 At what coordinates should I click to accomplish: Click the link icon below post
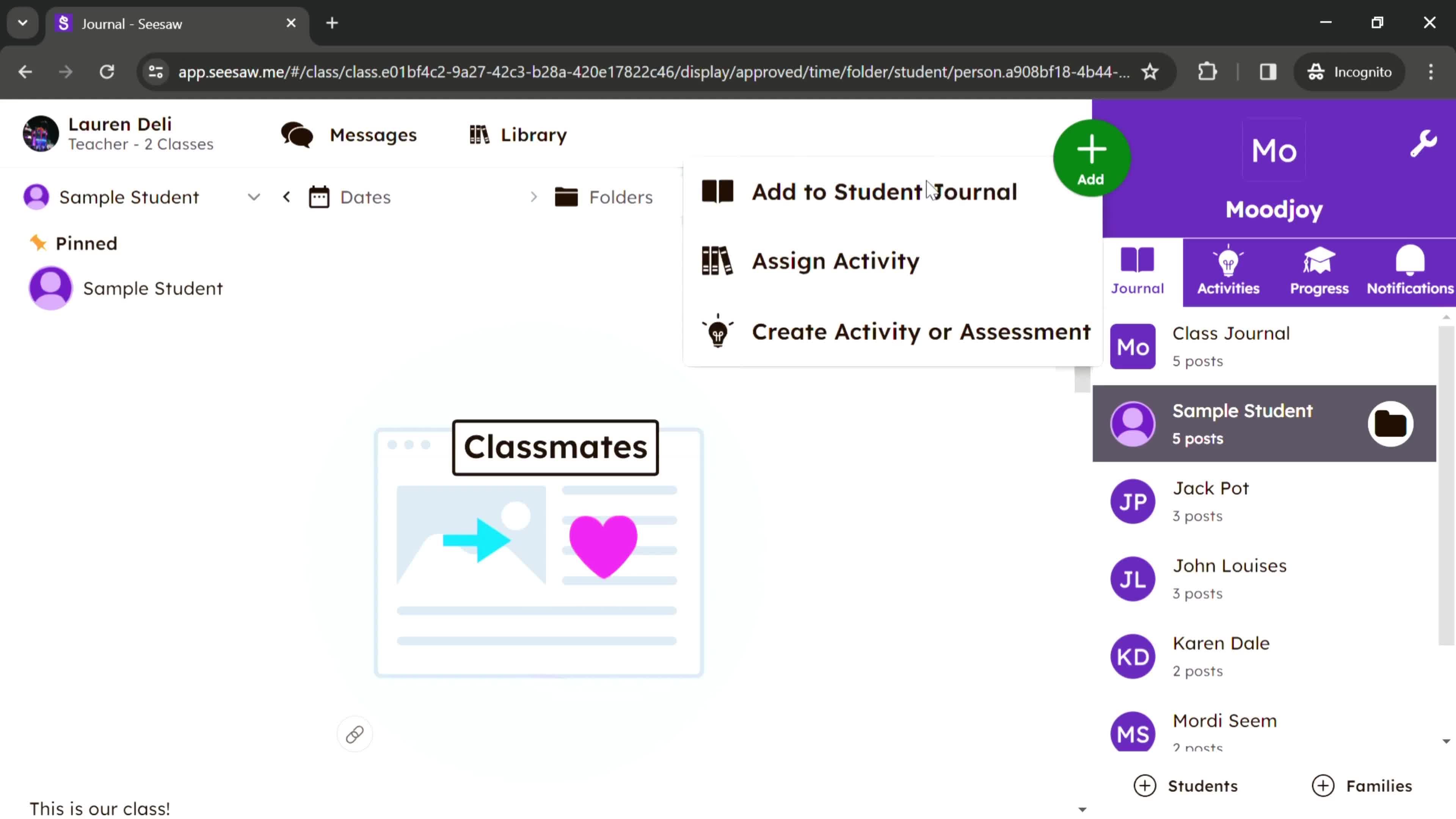click(x=354, y=734)
